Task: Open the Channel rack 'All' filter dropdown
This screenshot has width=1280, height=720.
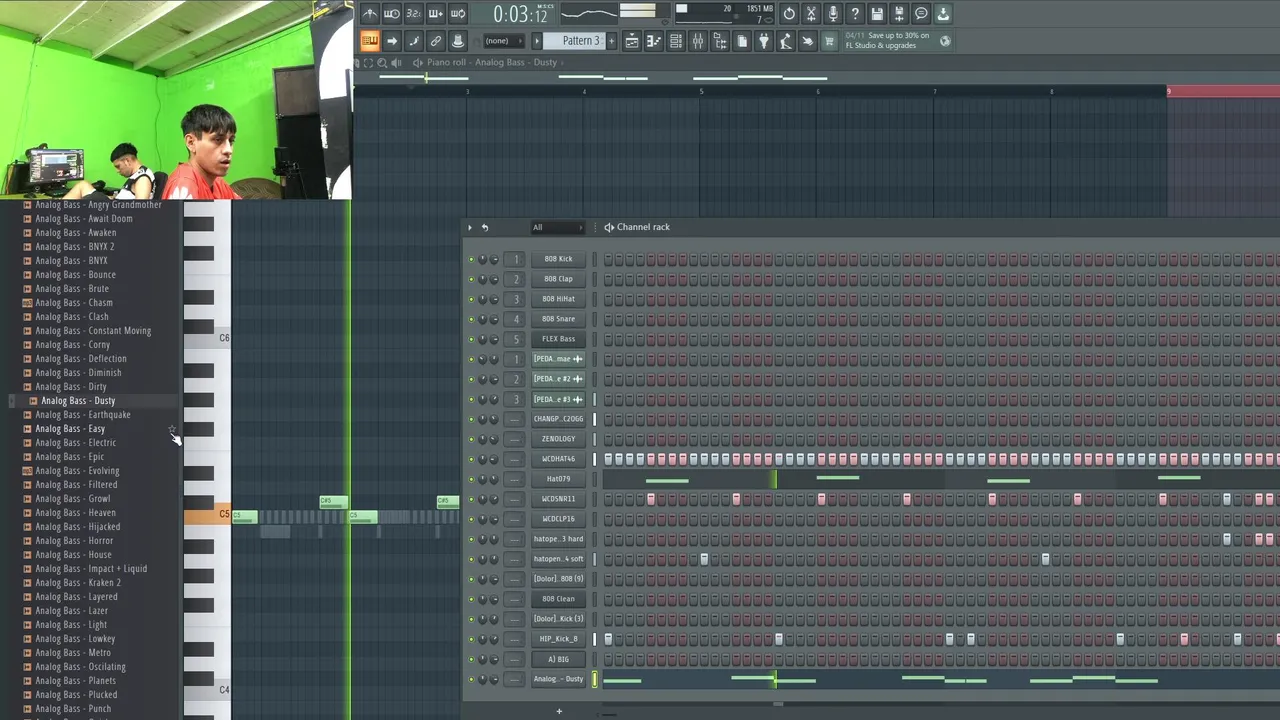Action: (556, 227)
